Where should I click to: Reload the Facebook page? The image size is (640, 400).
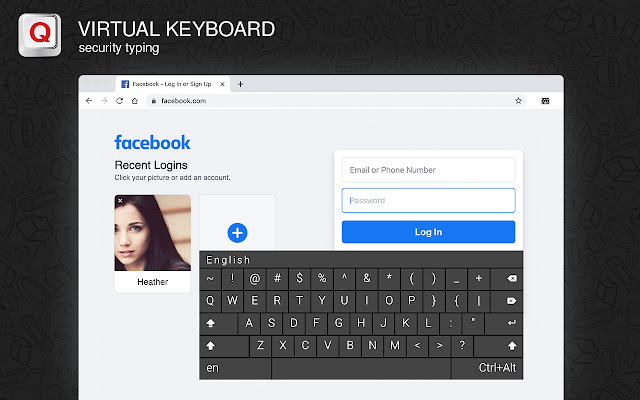[x=119, y=101]
